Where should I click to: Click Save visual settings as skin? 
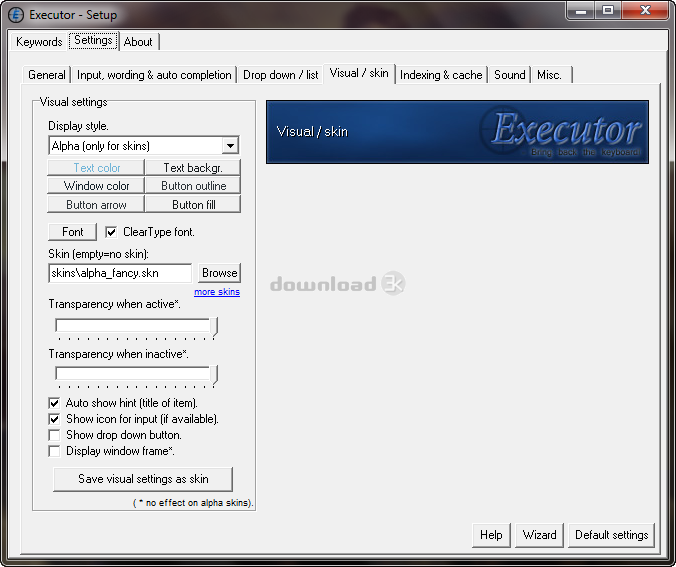143,479
